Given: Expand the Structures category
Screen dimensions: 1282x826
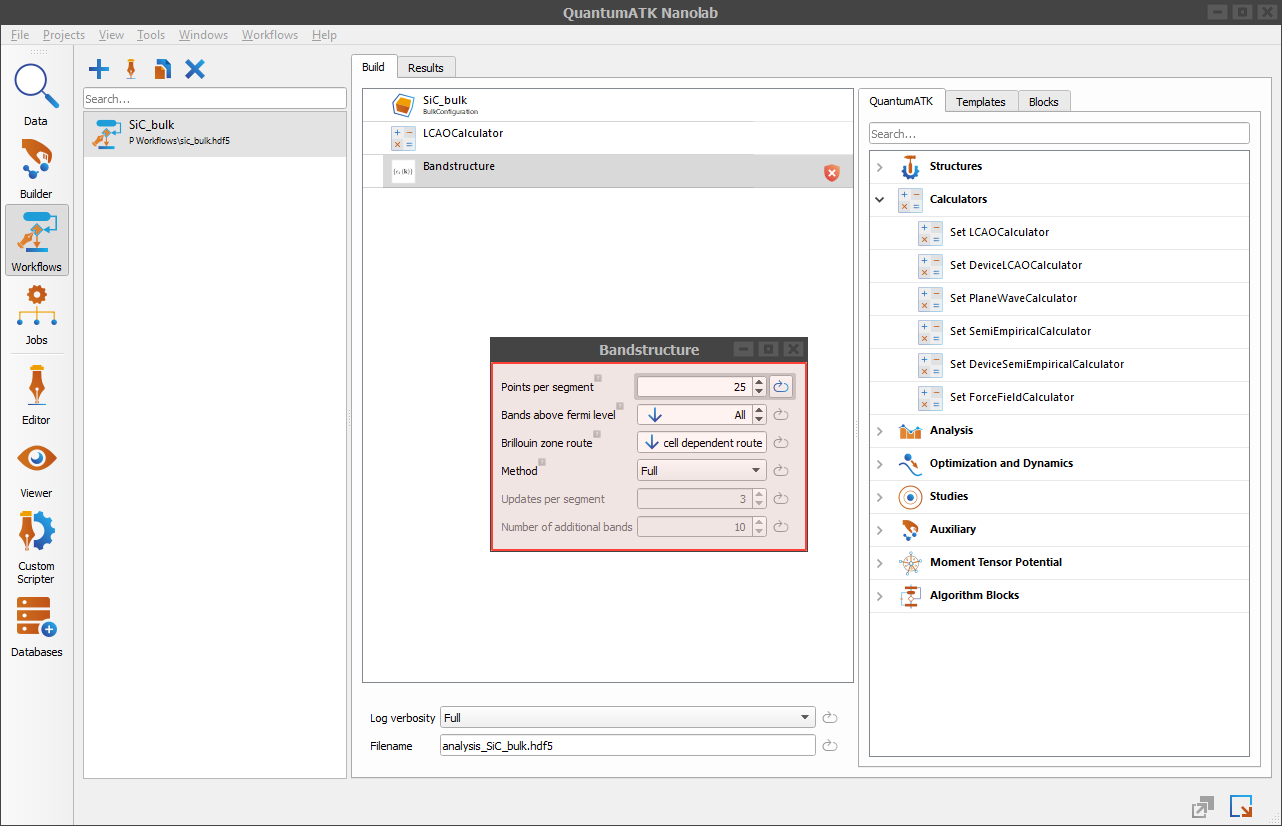Looking at the screenshot, I should click(880, 167).
